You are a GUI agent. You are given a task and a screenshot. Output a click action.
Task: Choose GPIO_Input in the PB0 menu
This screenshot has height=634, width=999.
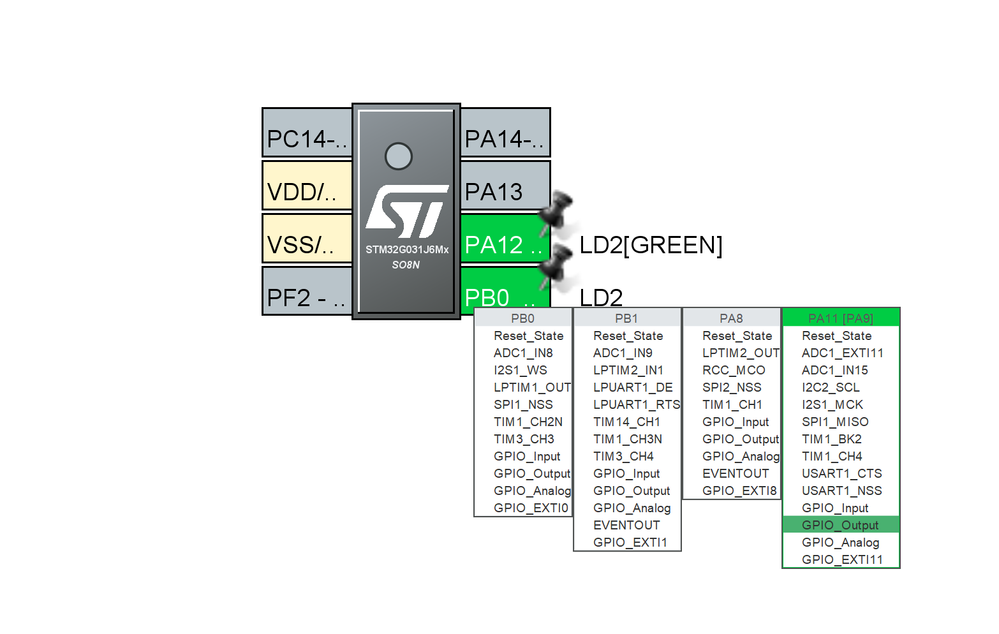[523, 456]
